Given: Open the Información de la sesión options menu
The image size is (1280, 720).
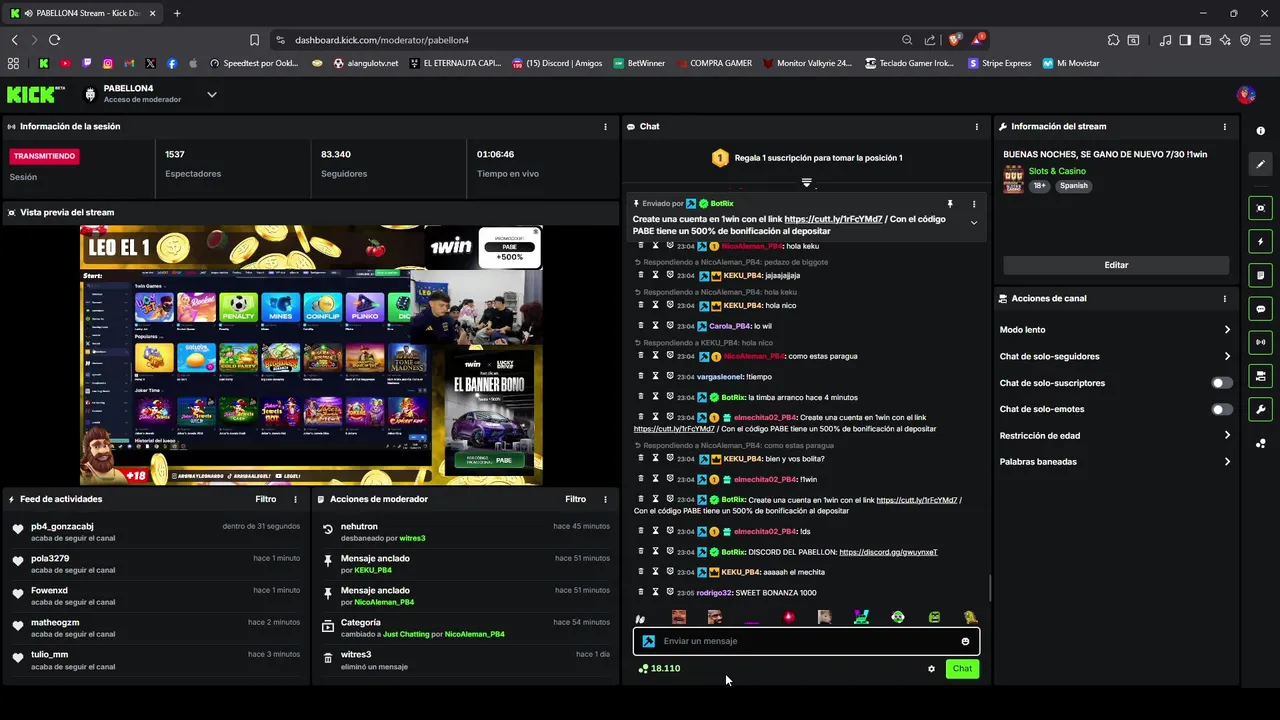Looking at the screenshot, I should click(605, 127).
